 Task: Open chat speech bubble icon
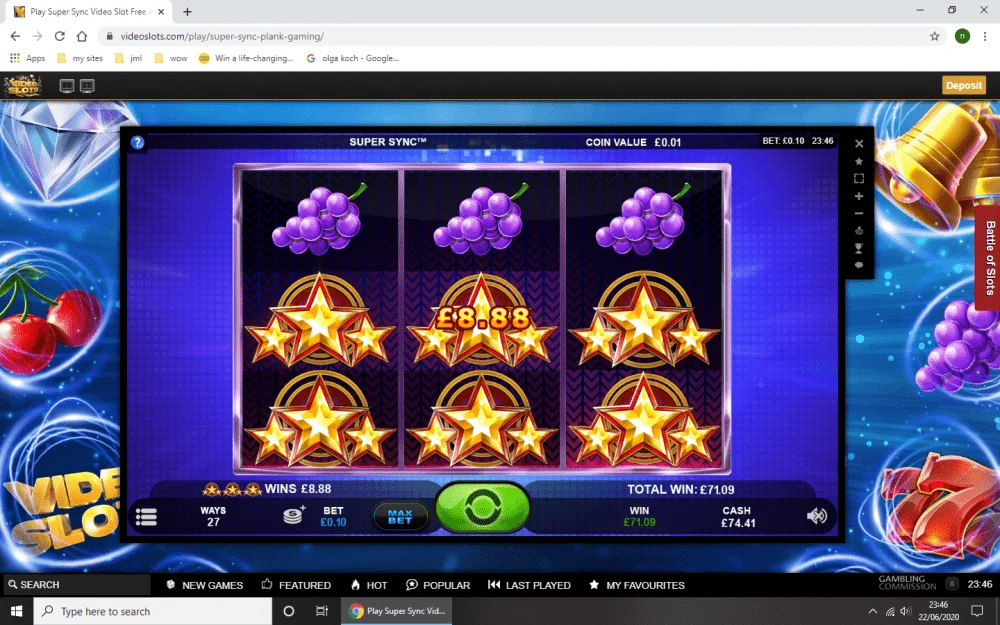859,265
